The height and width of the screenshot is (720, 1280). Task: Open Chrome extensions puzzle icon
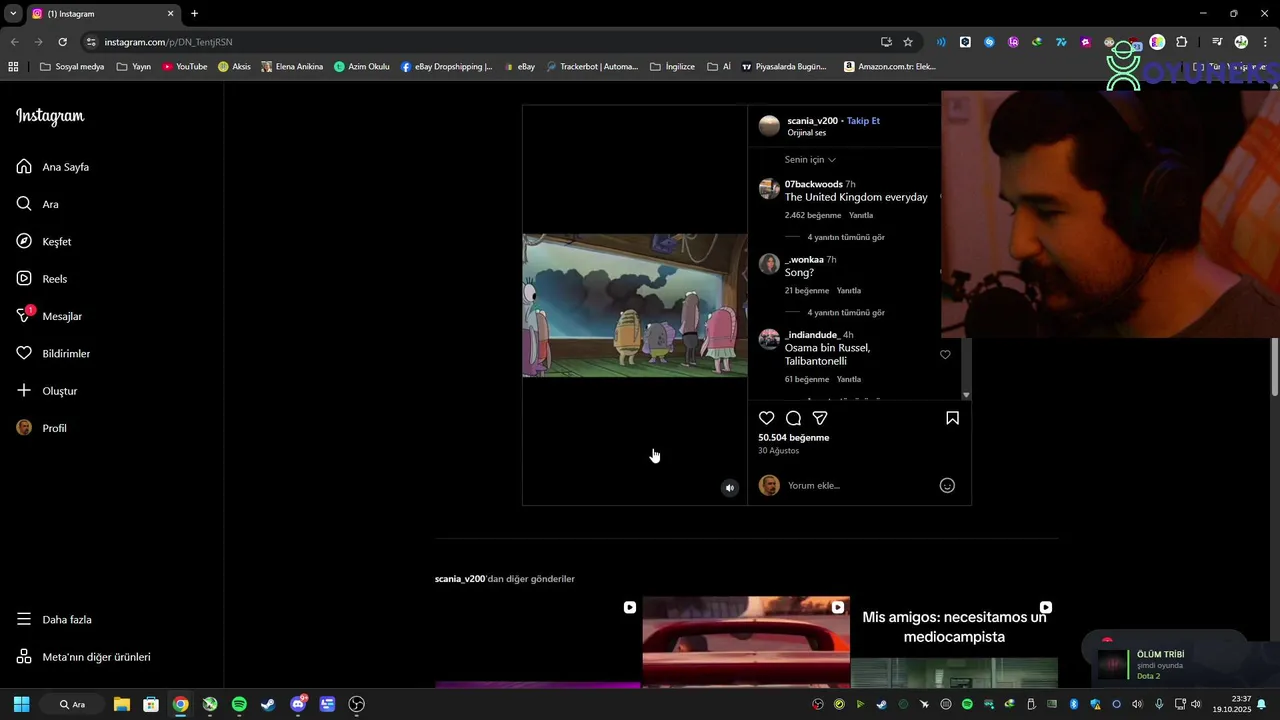pyautogui.click(x=1182, y=42)
